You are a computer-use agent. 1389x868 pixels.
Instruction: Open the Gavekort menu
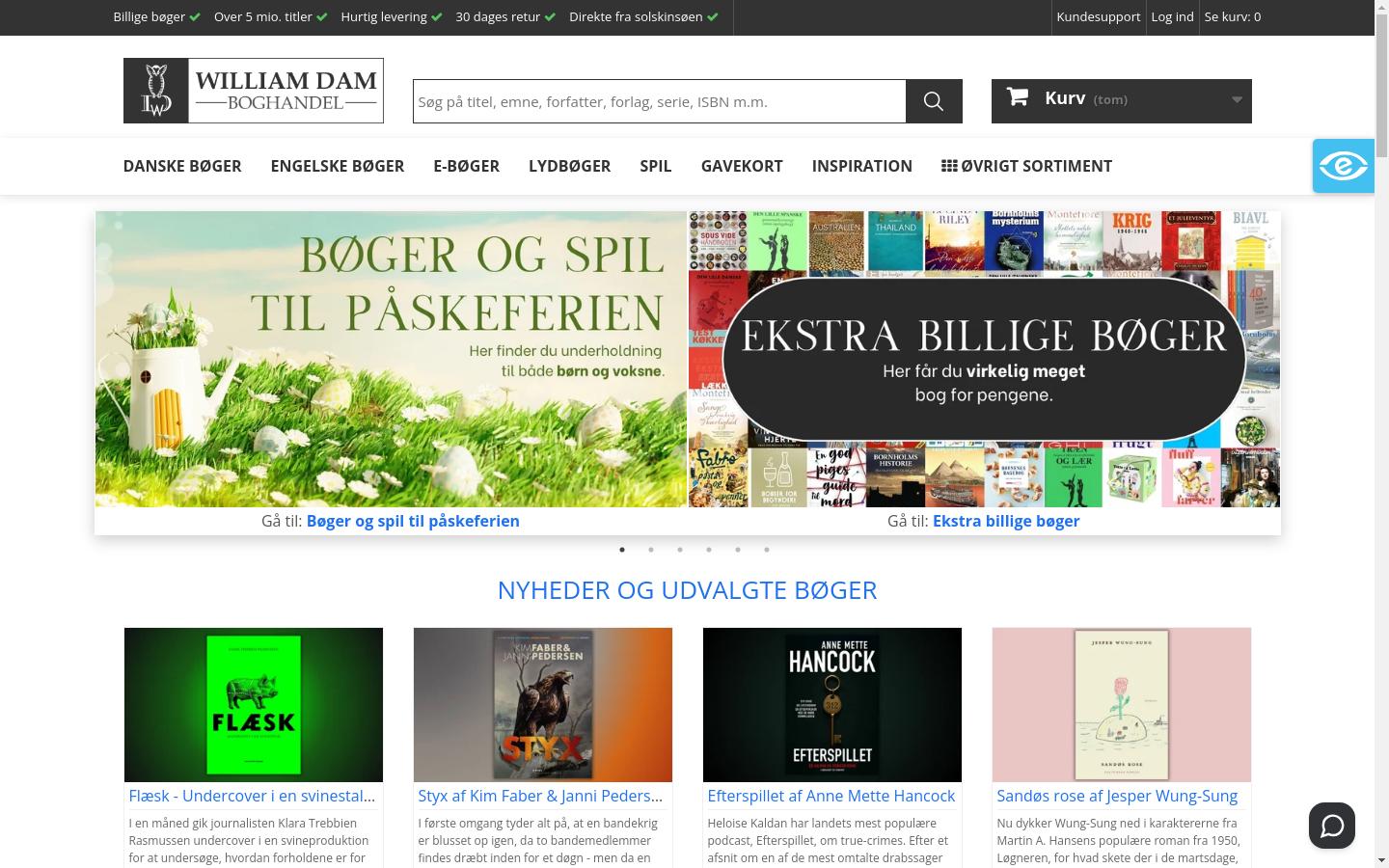tap(742, 166)
